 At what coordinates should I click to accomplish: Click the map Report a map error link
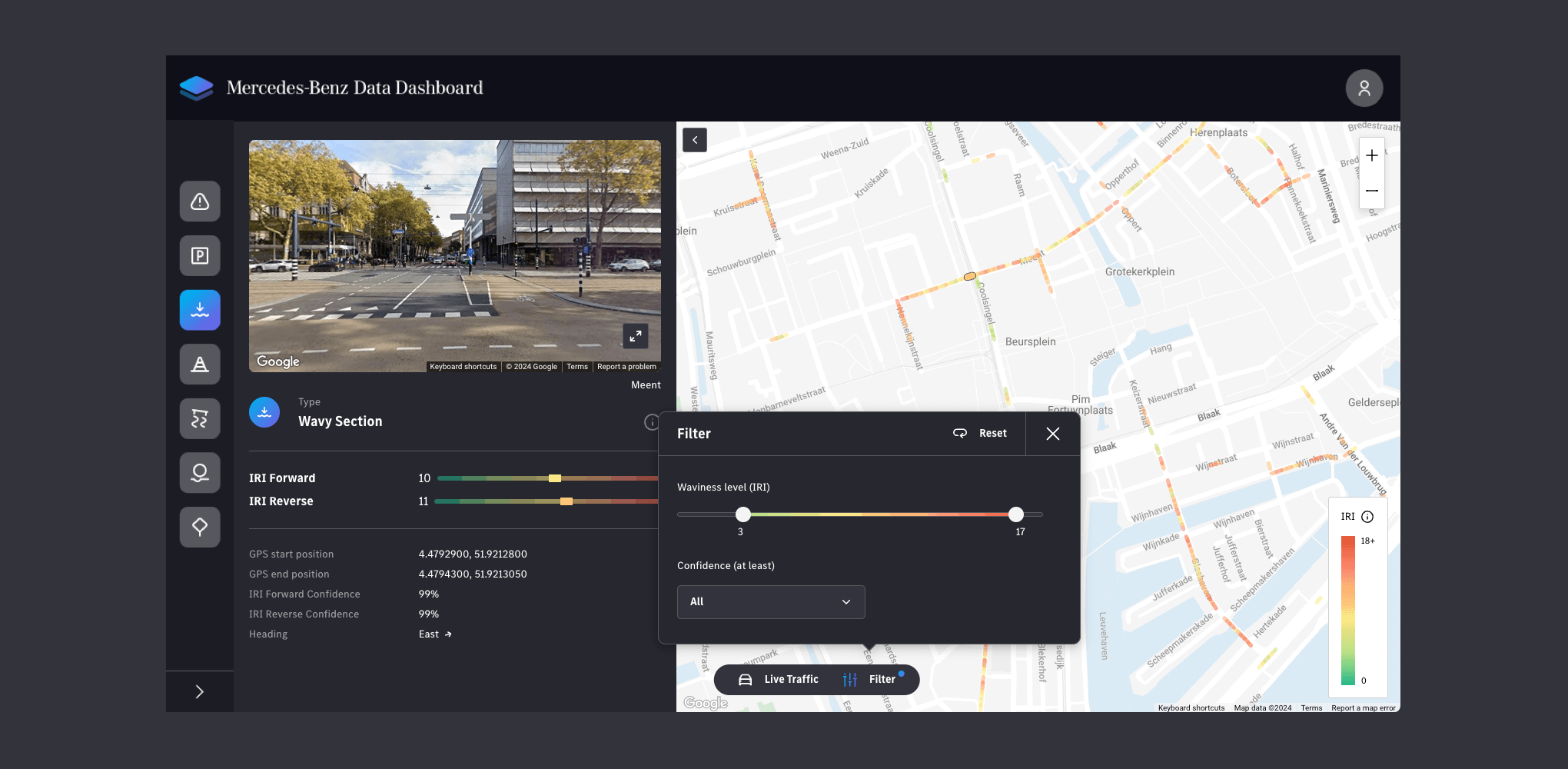click(x=1364, y=708)
